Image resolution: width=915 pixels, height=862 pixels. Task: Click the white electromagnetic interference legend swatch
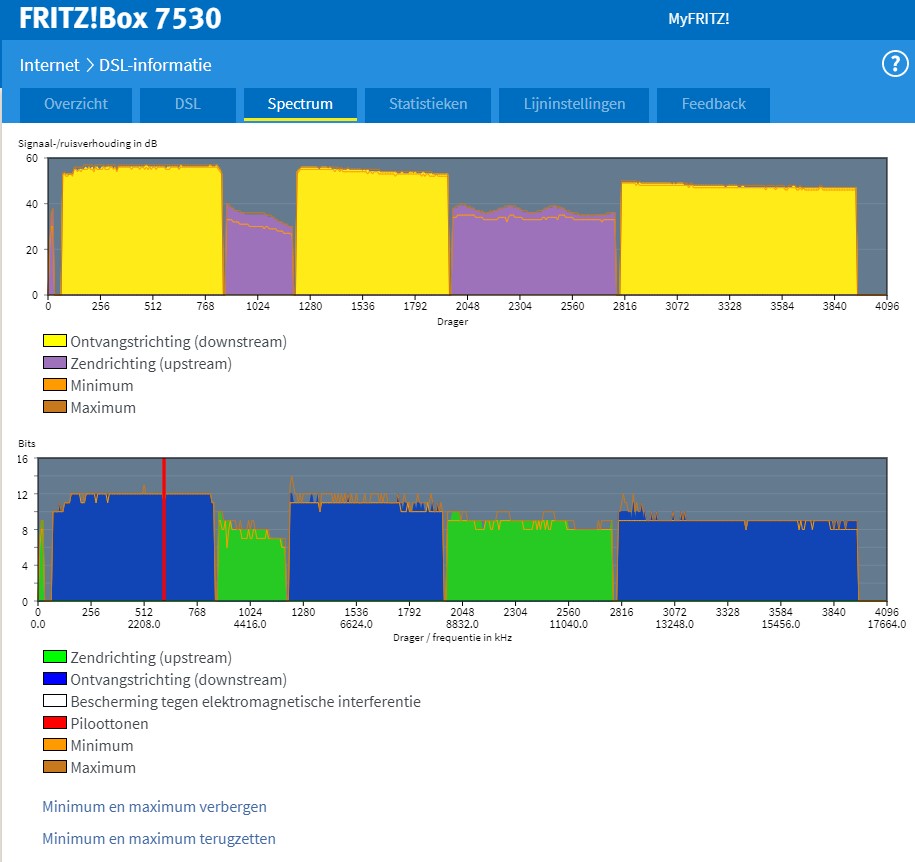[54, 702]
